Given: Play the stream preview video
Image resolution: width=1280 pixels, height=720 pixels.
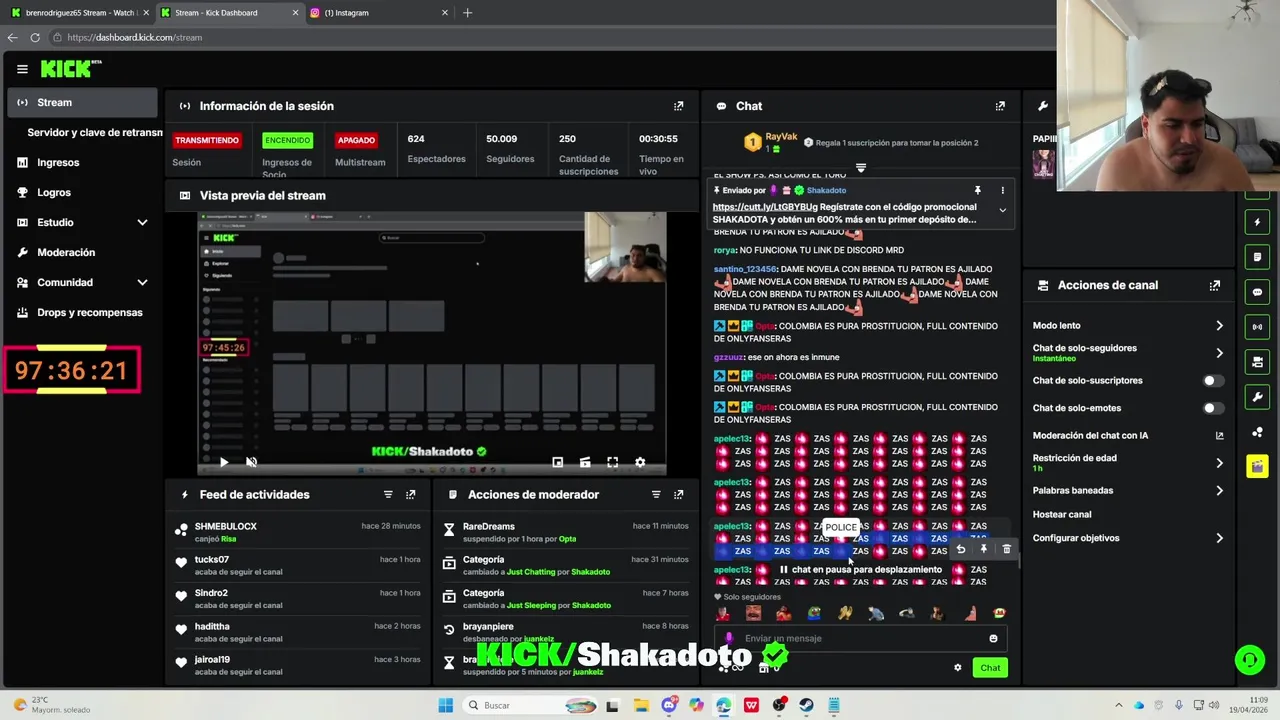Looking at the screenshot, I should 224,462.
